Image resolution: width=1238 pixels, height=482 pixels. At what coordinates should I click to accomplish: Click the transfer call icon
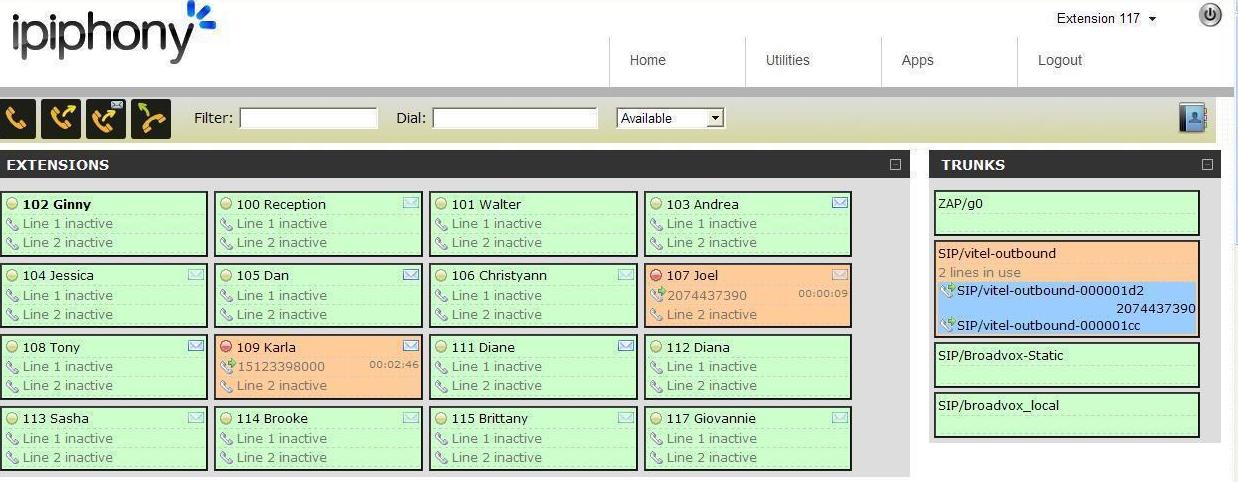[62, 118]
